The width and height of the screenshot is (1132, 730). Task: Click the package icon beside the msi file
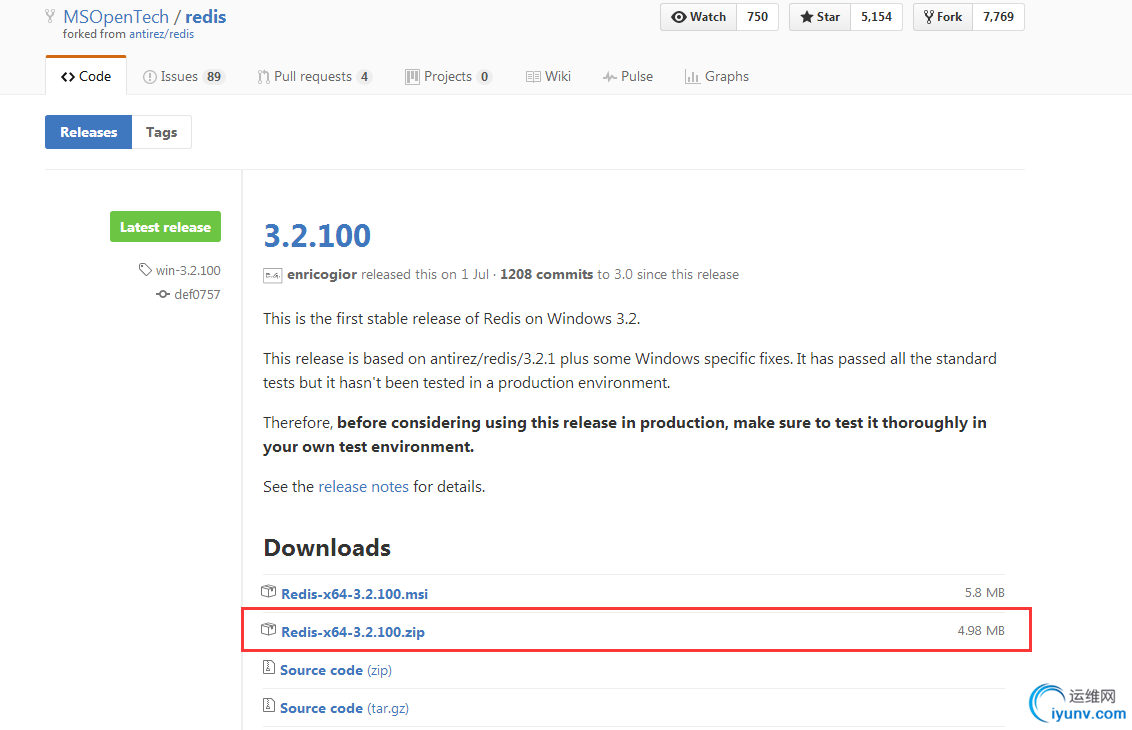[269, 591]
